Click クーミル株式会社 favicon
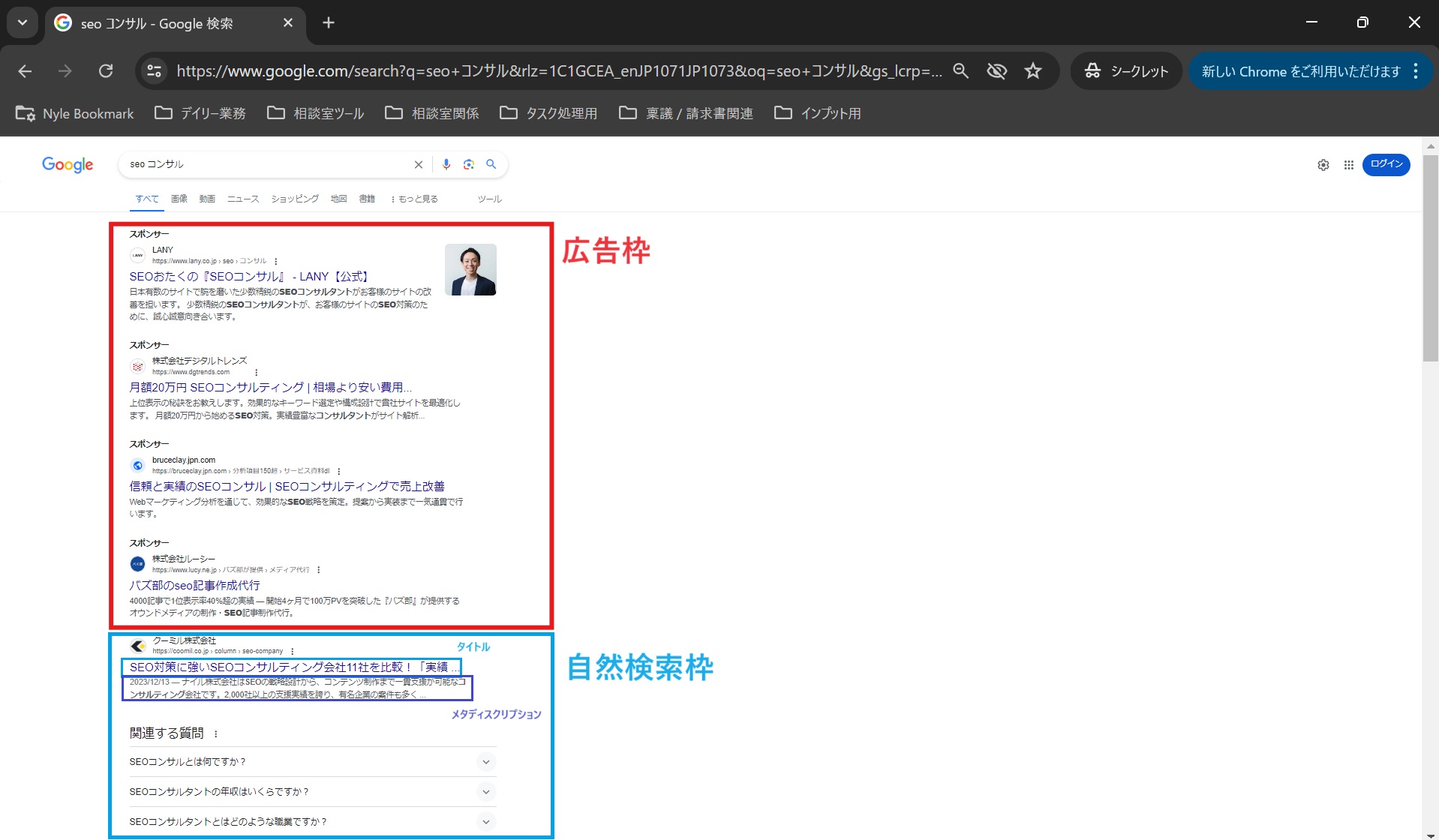 (137, 646)
